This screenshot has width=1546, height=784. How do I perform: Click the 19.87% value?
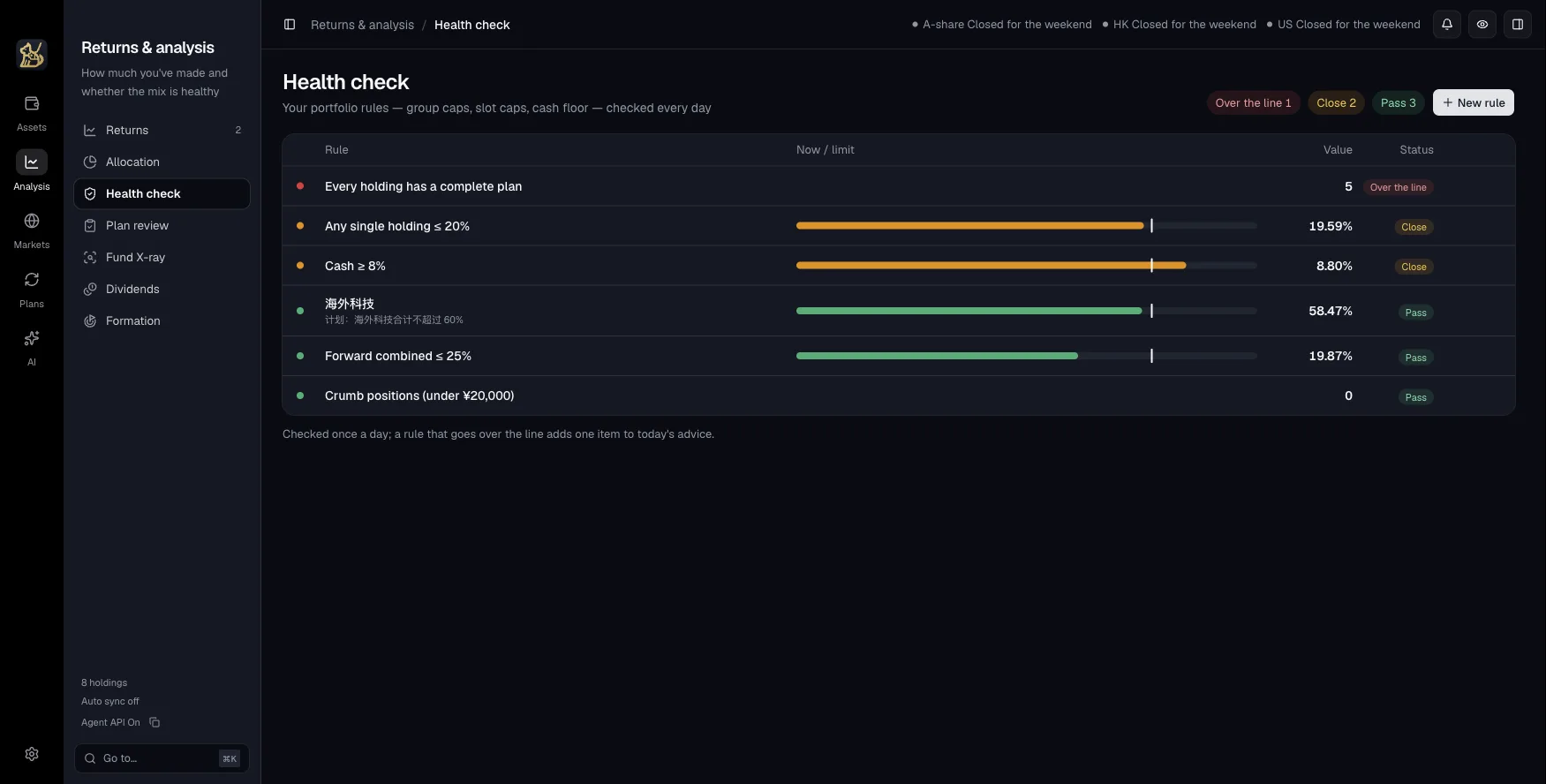pyautogui.click(x=1330, y=356)
